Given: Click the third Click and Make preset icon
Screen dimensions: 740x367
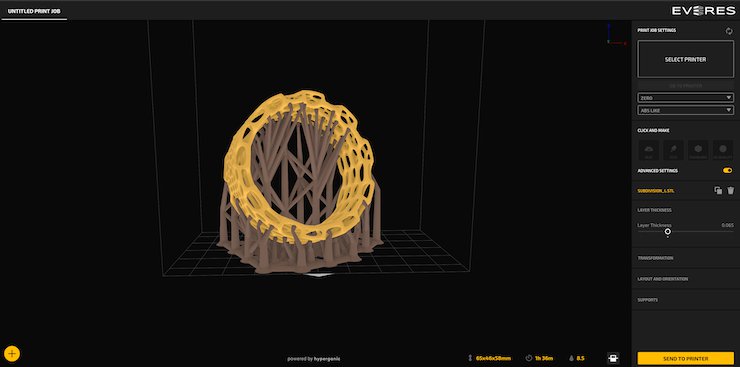Looking at the screenshot, I should [x=698, y=150].
